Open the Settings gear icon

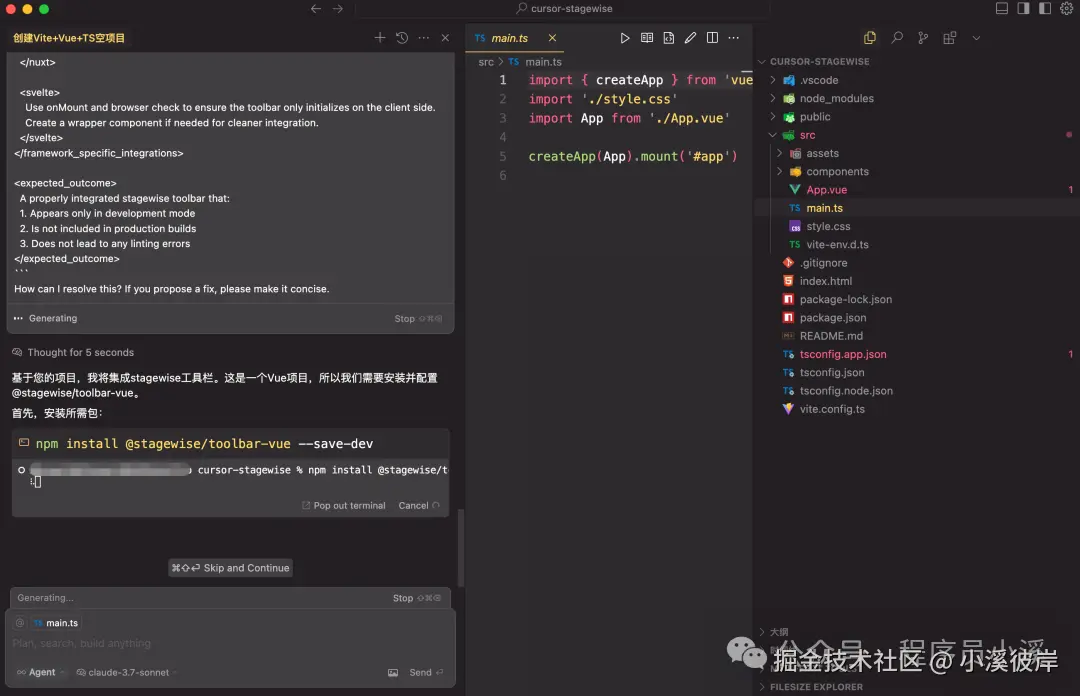click(x=1066, y=8)
